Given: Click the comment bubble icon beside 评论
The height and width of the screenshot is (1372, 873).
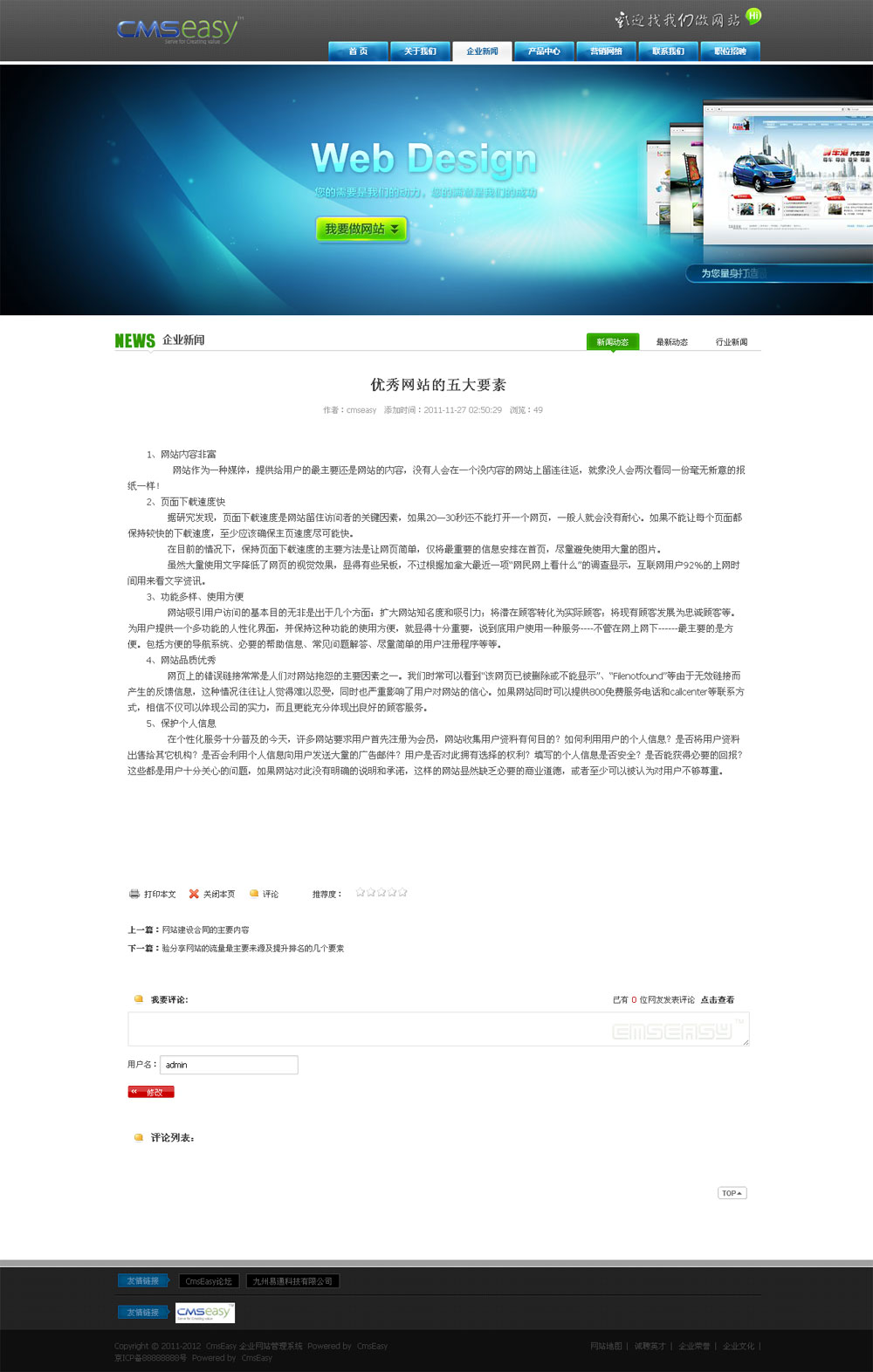Looking at the screenshot, I should point(254,894).
